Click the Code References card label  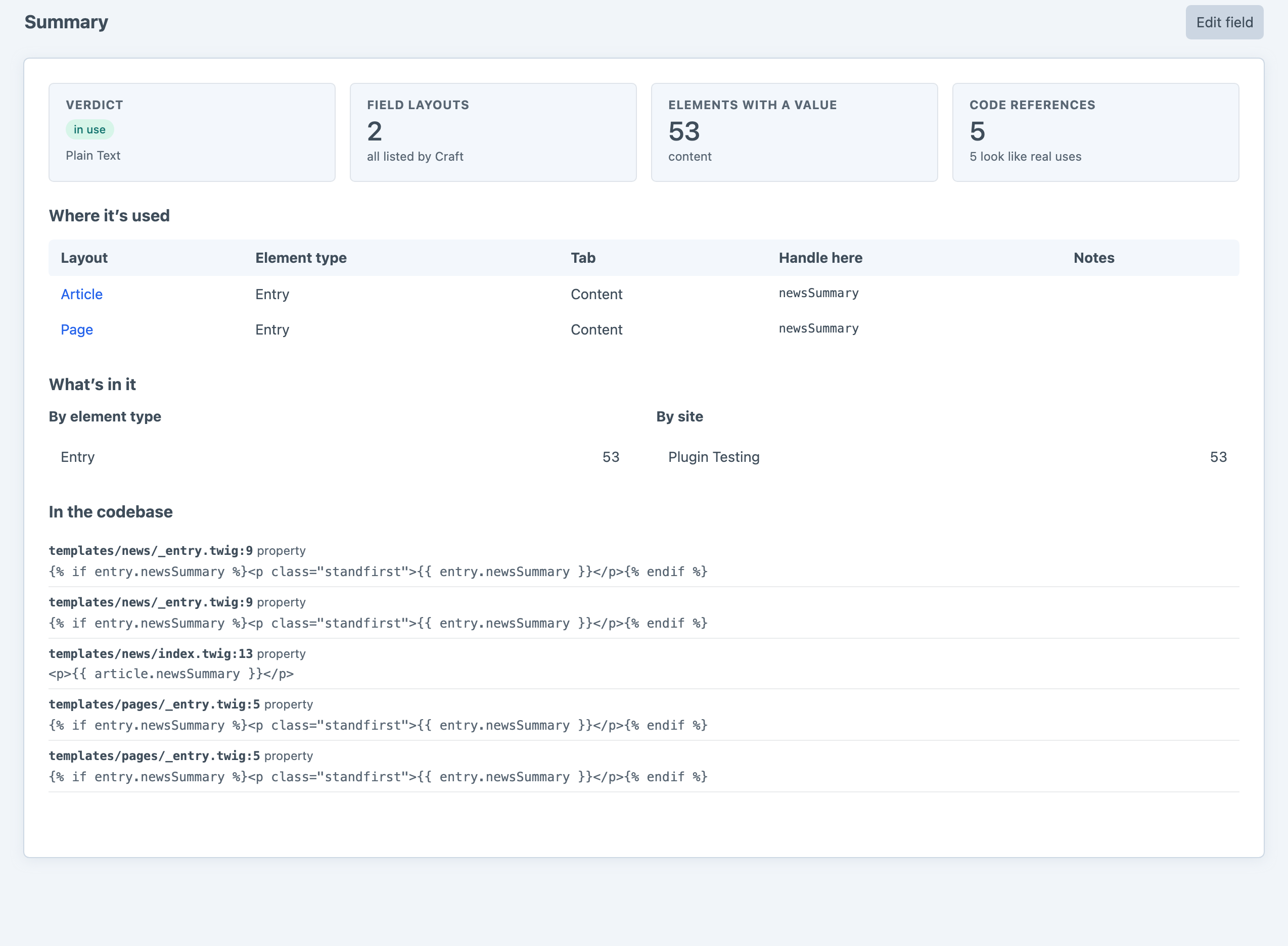click(x=1032, y=105)
